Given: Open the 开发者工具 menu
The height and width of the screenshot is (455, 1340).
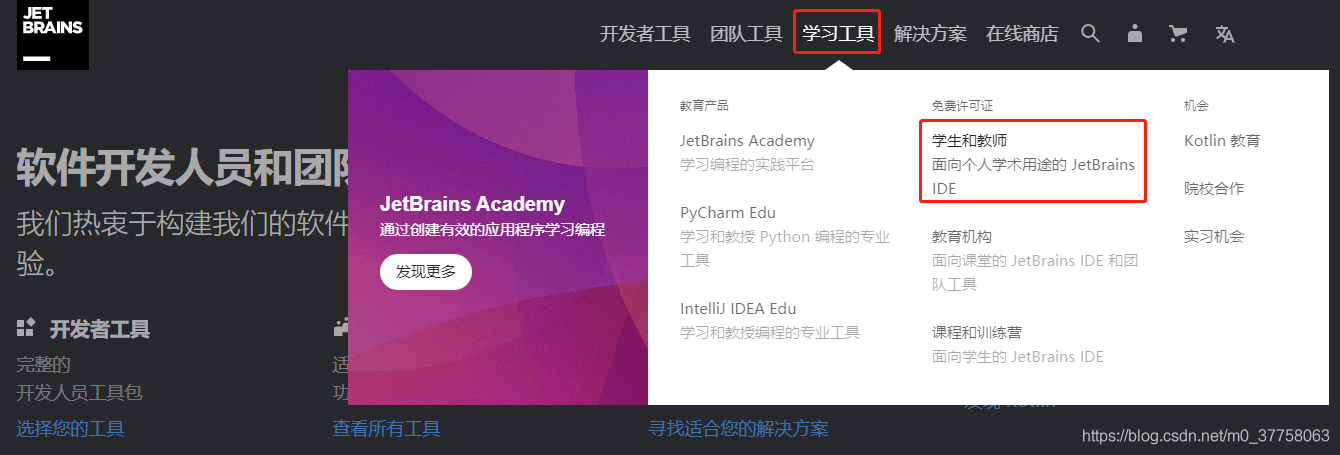Looking at the screenshot, I should (x=645, y=34).
